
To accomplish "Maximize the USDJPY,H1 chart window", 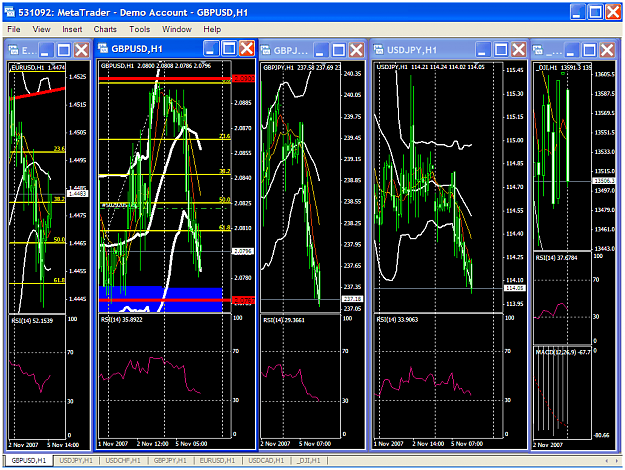I will (501, 49).
